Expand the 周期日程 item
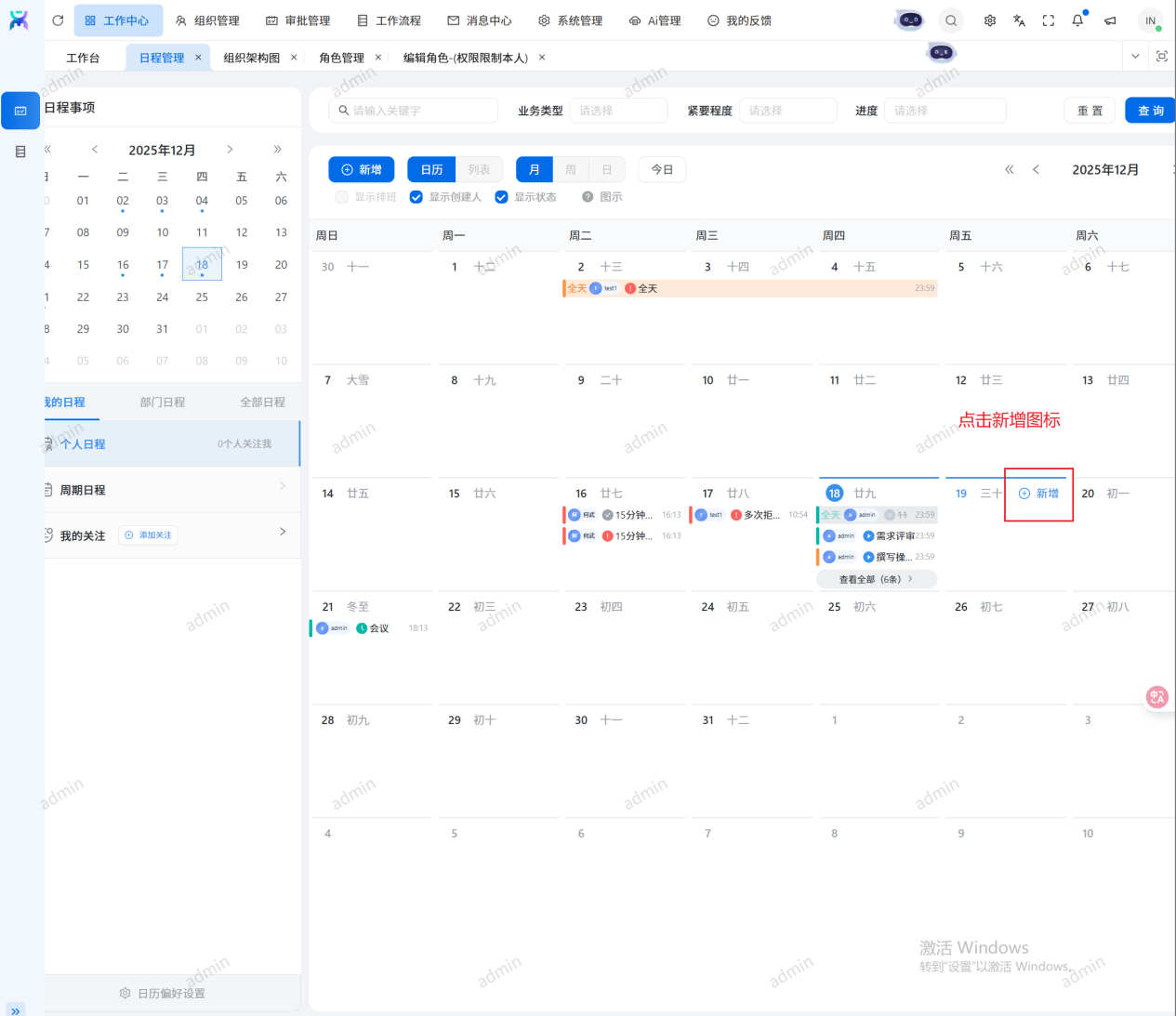Viewport: 1176px width, 1016px height. pyautogui.click(x=172, y=490)
